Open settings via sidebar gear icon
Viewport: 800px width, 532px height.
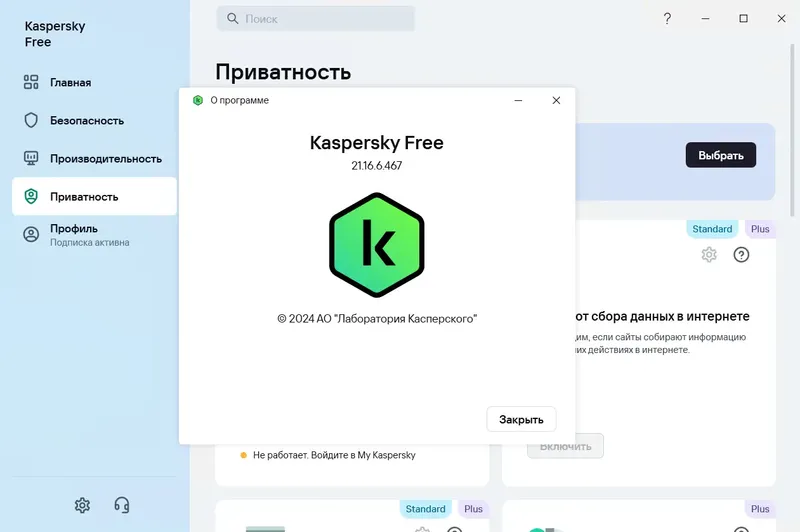pyautogui.click(x=82, y=505)
